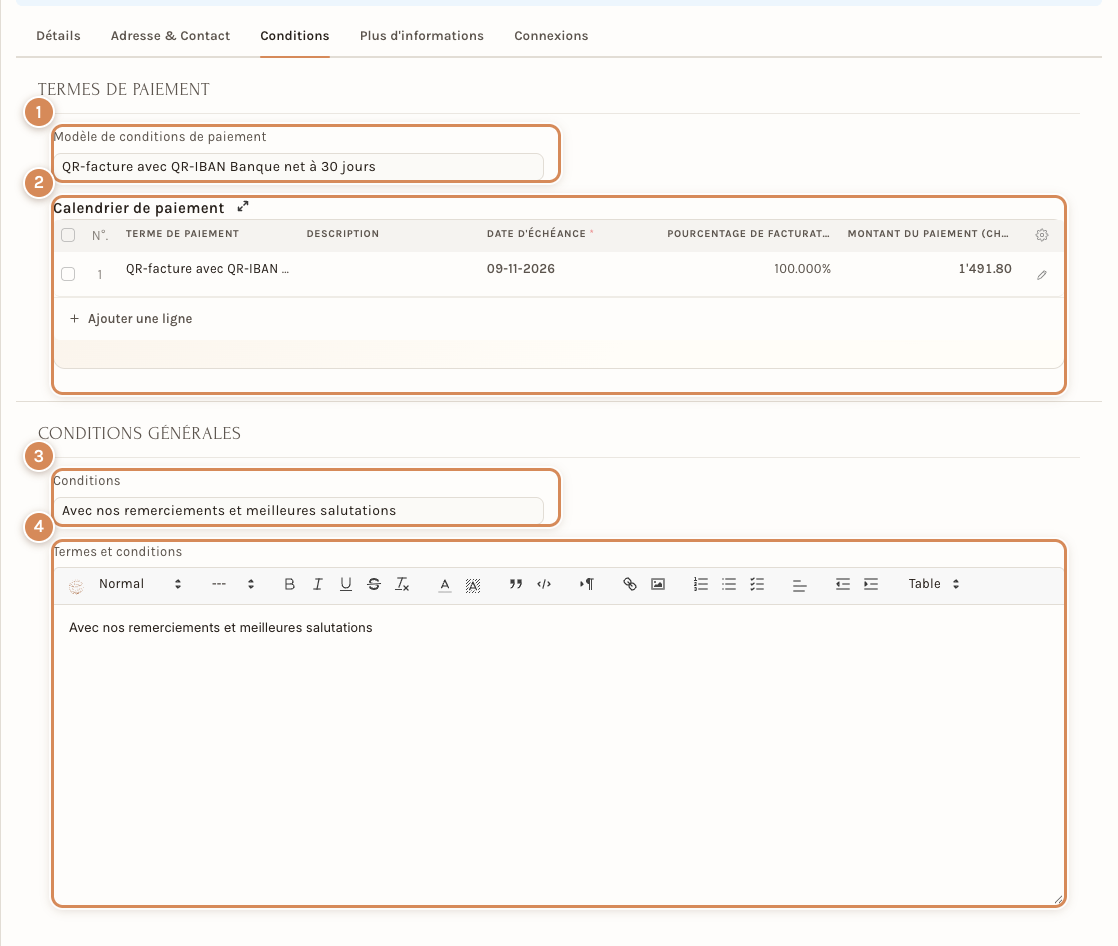Create a checklist
1118x946 pixels.
click(757, 584)
